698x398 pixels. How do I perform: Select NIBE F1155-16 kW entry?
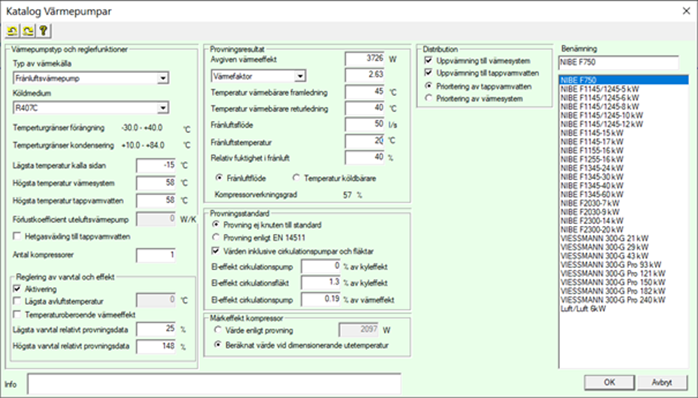pos(623,150)
